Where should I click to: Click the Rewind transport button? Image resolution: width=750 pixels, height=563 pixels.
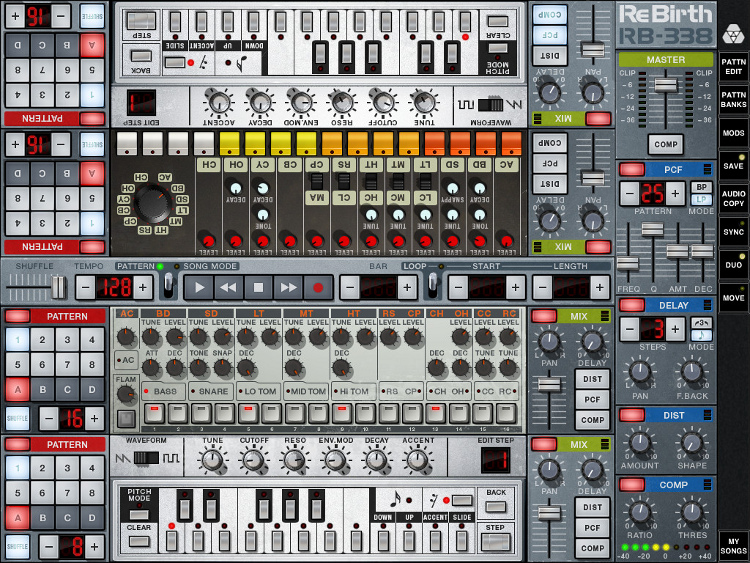click(228, 287)
